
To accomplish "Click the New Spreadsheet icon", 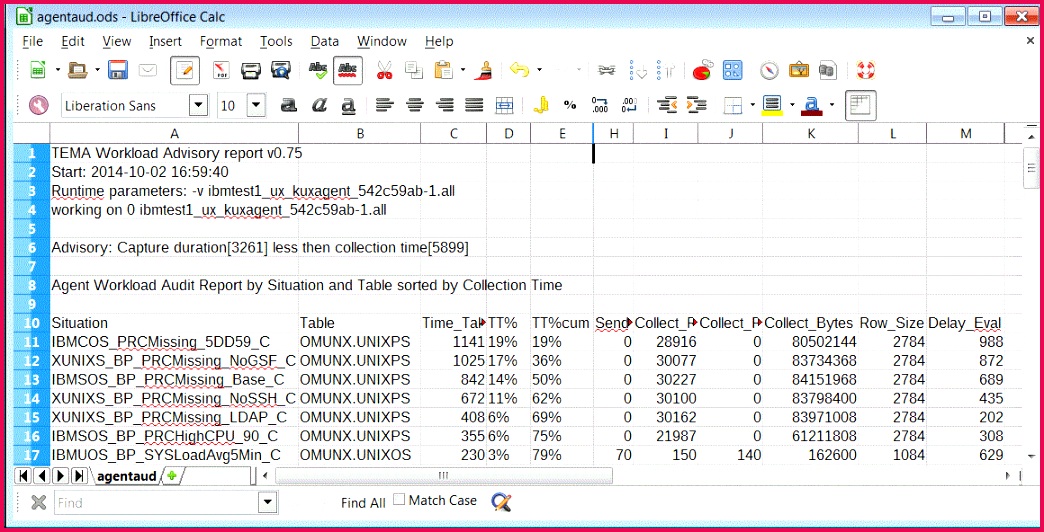I will [x=39, y=70].
